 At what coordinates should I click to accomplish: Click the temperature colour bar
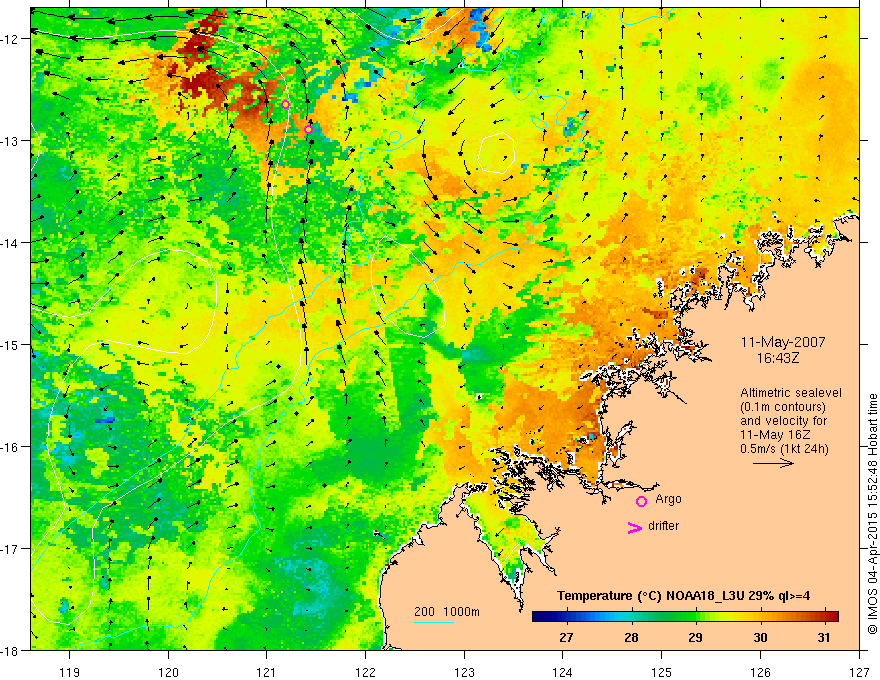tap(685, 616)
